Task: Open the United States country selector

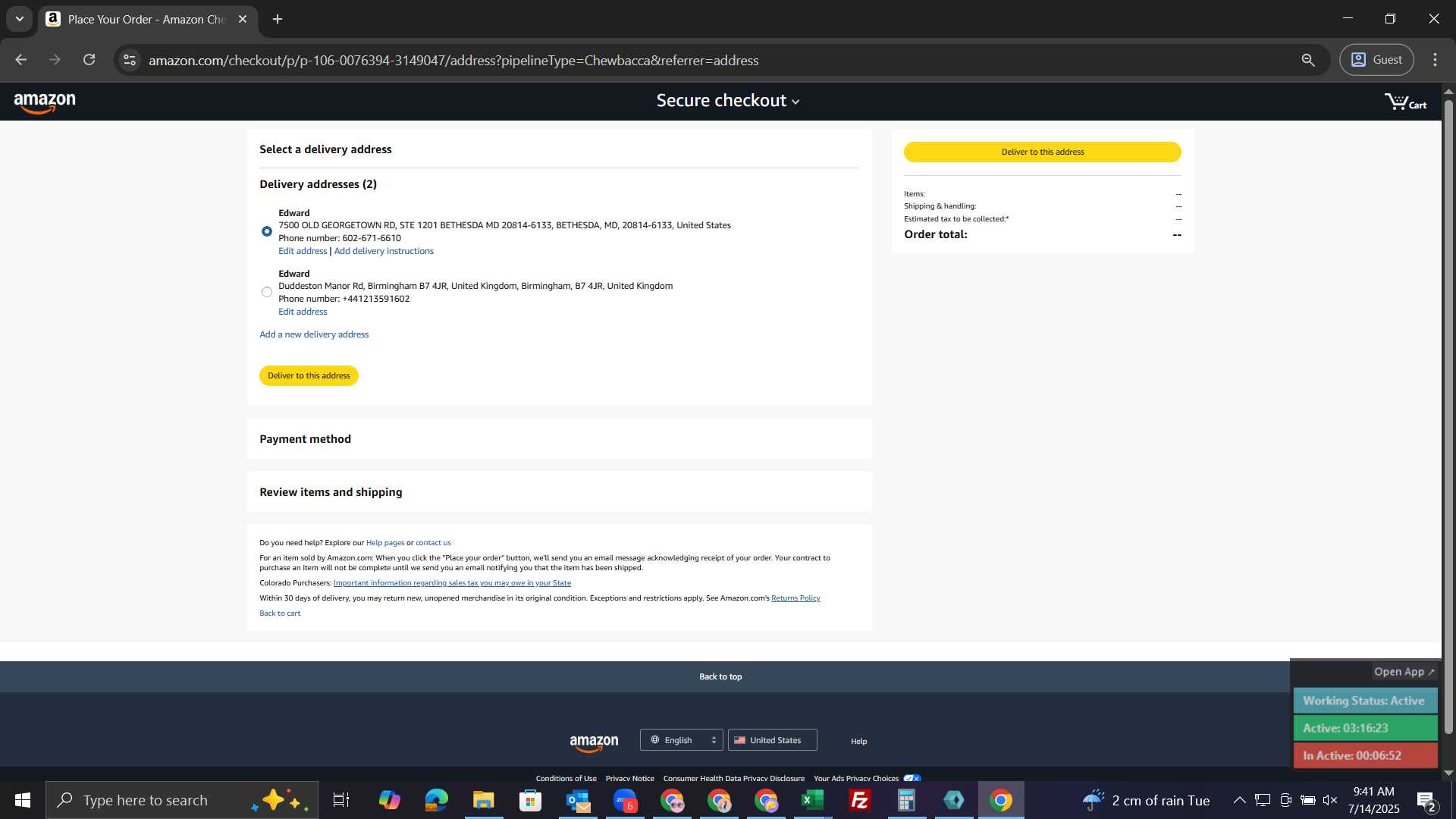Action: tap(772, 740)
